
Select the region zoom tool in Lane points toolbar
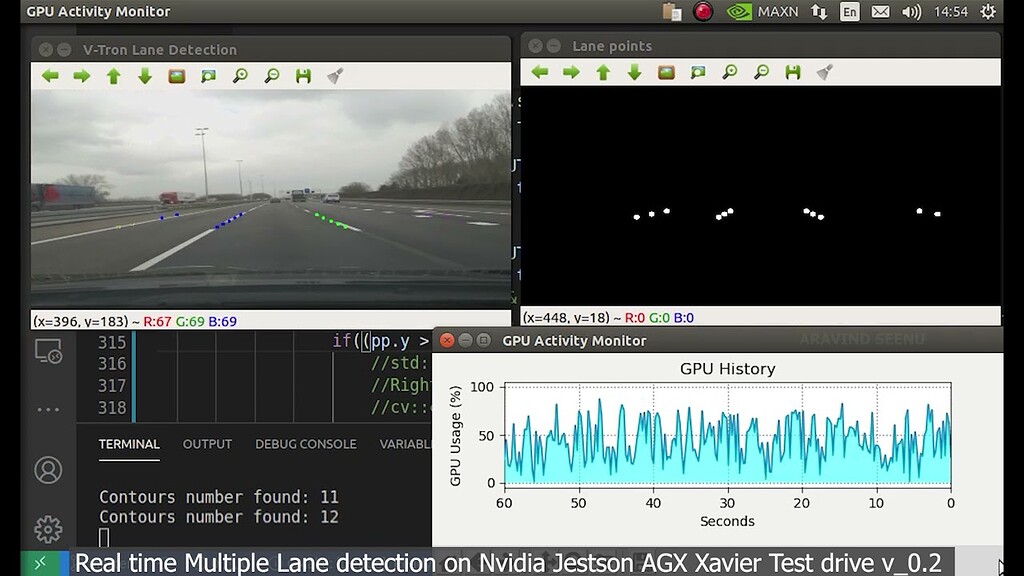(698, 72)
